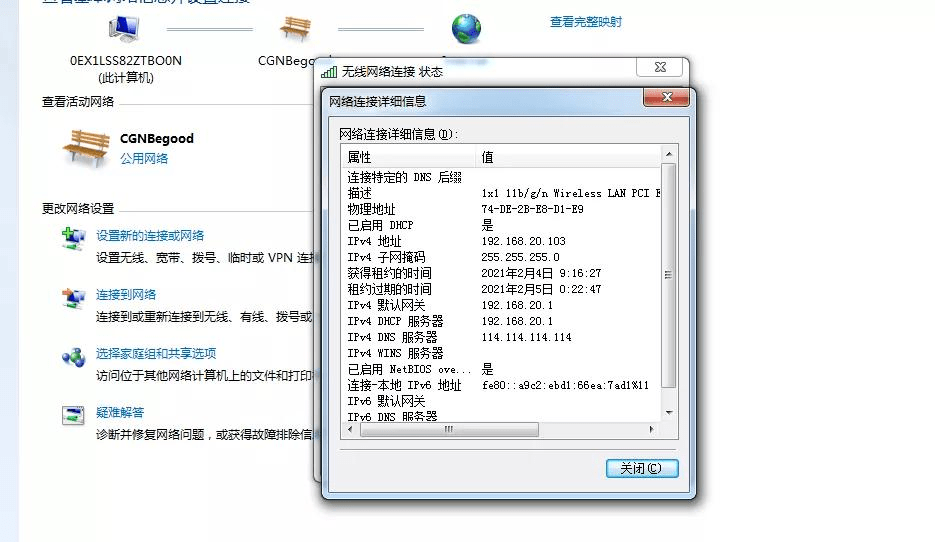The width and height of the screenshot is (935, 542).
Task: Click the Wireless LAN PCI description value
Action: click(x=571, y=193)
